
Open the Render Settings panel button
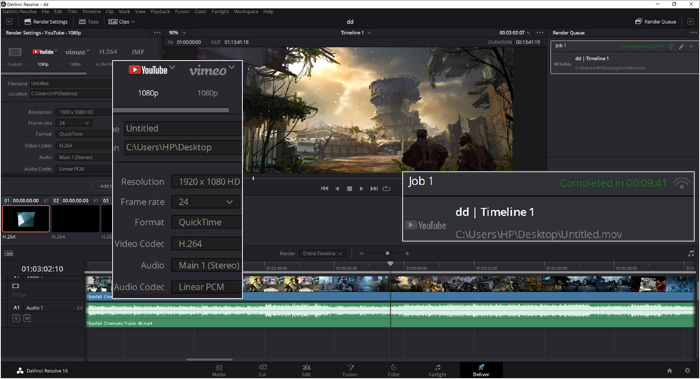coord(46,21)
